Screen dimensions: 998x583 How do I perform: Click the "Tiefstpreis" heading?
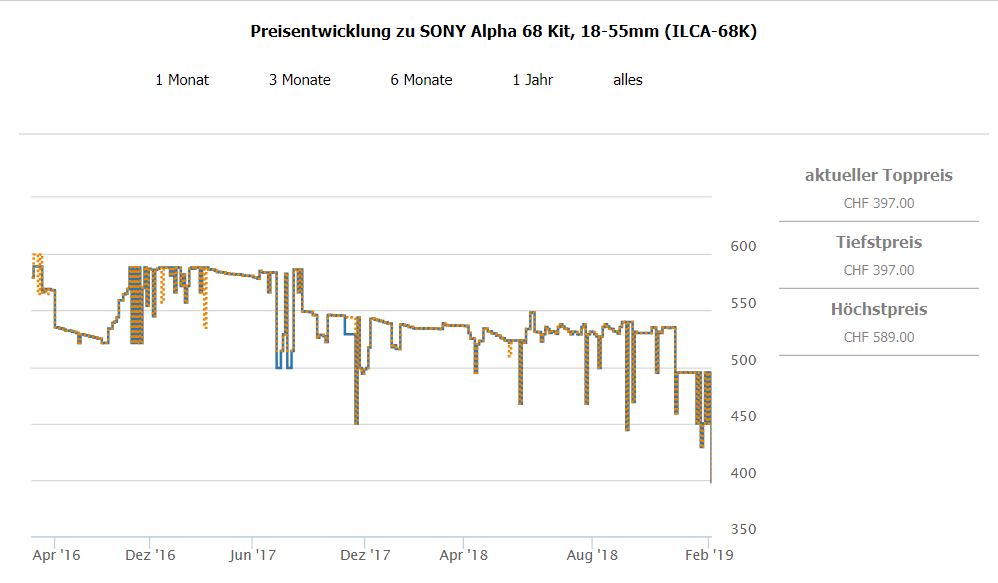pos(879,243)
